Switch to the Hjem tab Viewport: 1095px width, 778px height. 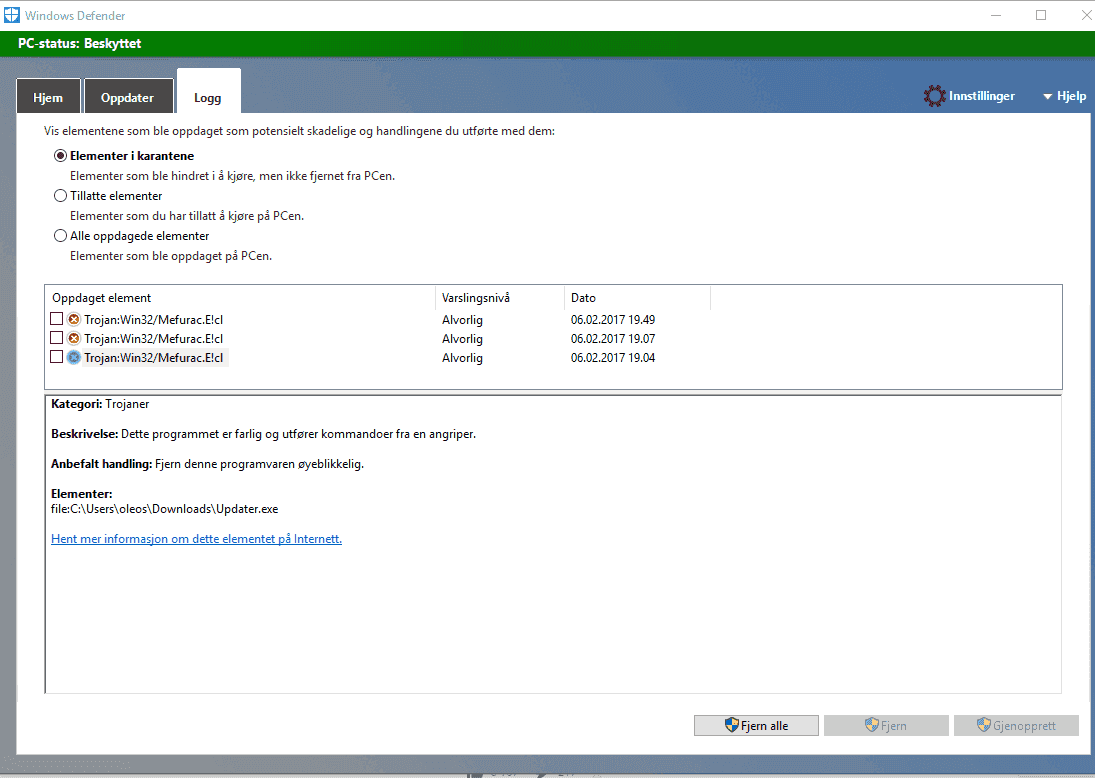48,97
